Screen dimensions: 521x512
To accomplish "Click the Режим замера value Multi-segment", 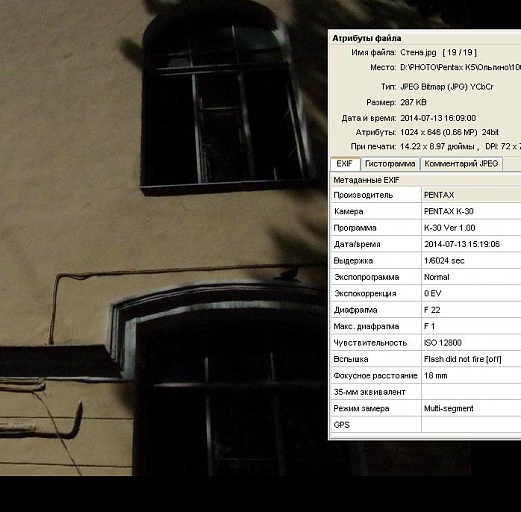I will tap(449, 408).
